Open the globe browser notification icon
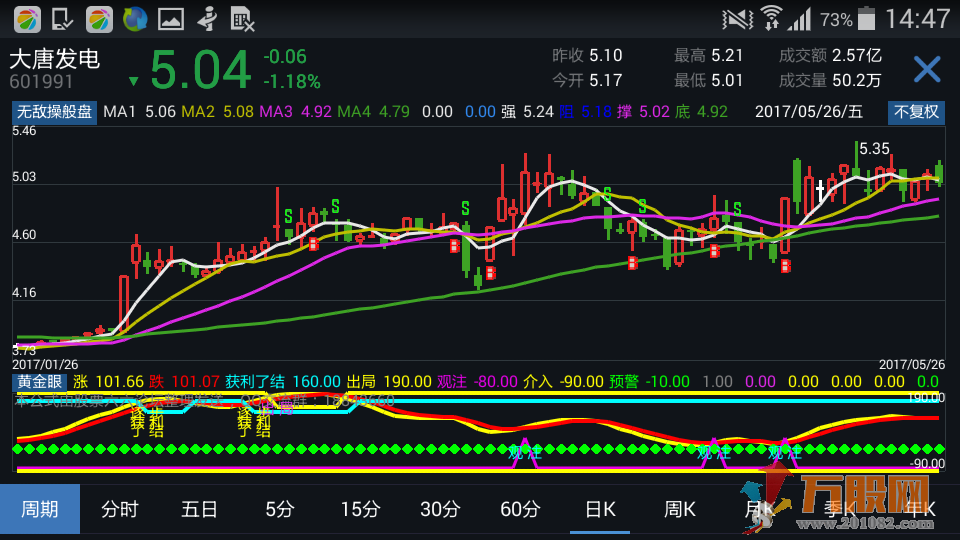 [x=135, y=19]
